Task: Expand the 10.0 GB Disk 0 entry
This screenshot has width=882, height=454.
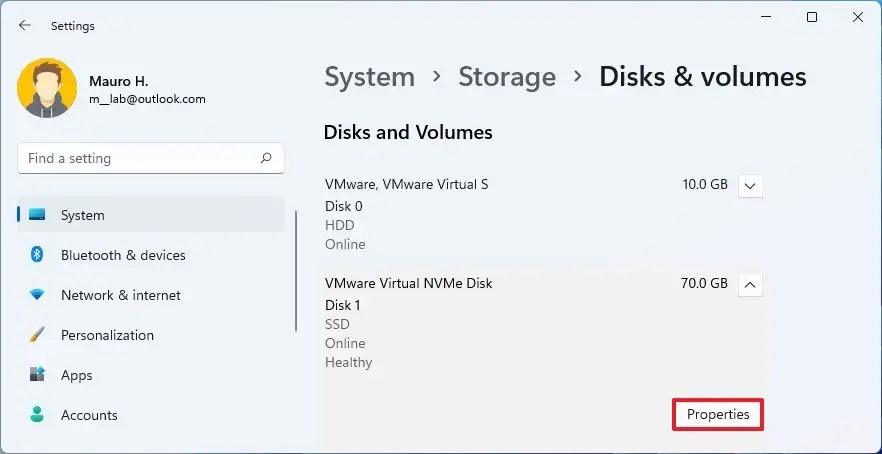Action: [750, 185]
